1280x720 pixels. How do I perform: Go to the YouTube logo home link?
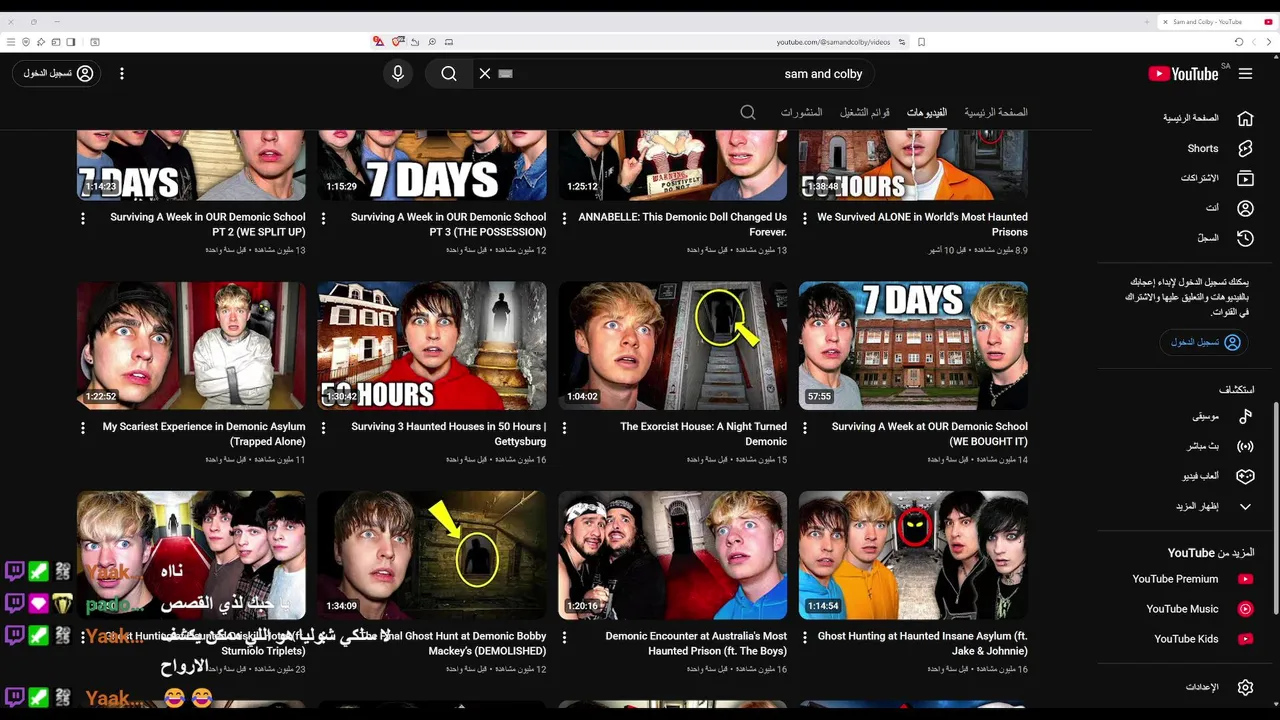pyautogui.click(x=1183, y=74)
